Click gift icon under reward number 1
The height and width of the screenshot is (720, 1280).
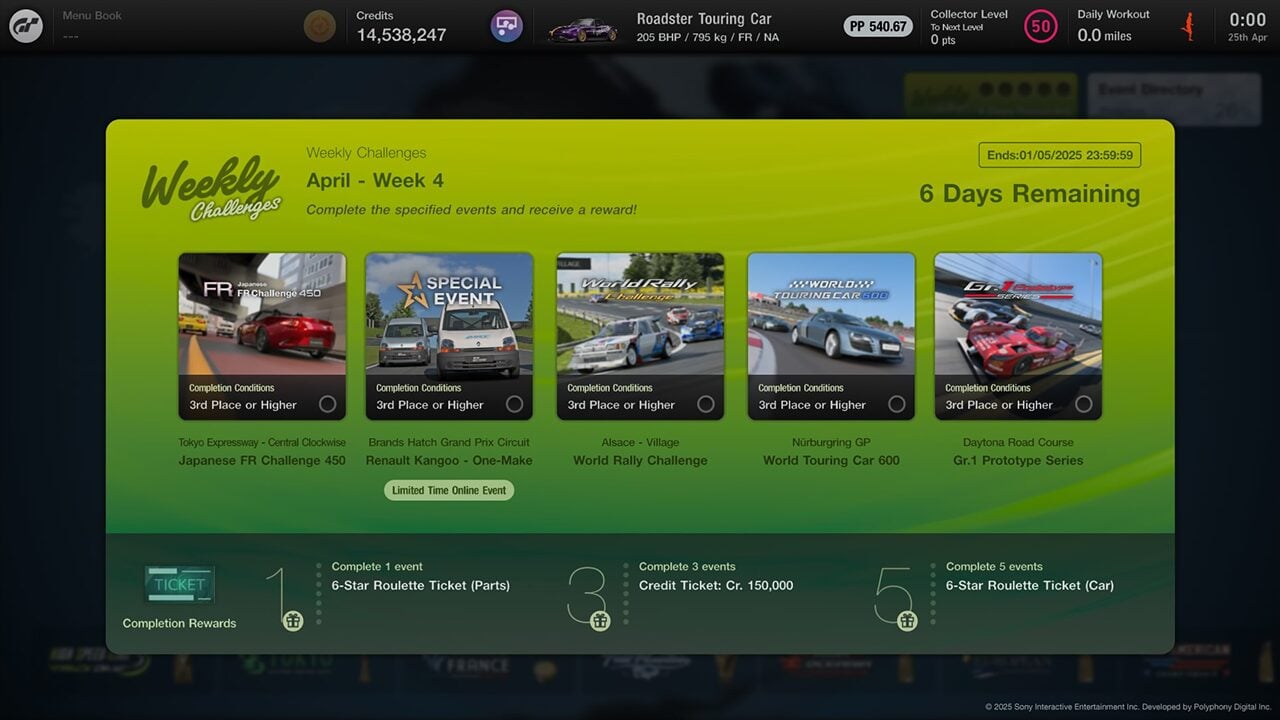coord(293,621)
